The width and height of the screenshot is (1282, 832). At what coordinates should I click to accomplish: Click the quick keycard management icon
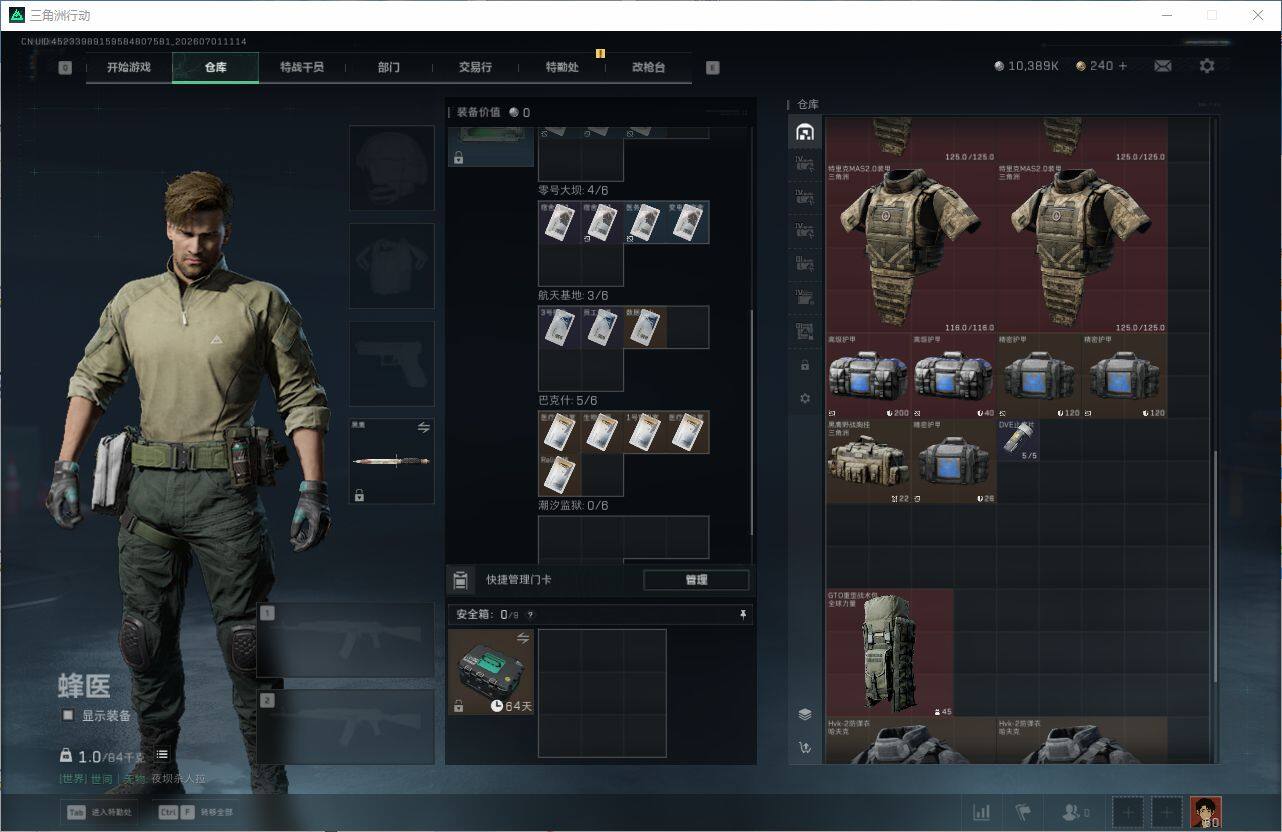click(461, 580)
